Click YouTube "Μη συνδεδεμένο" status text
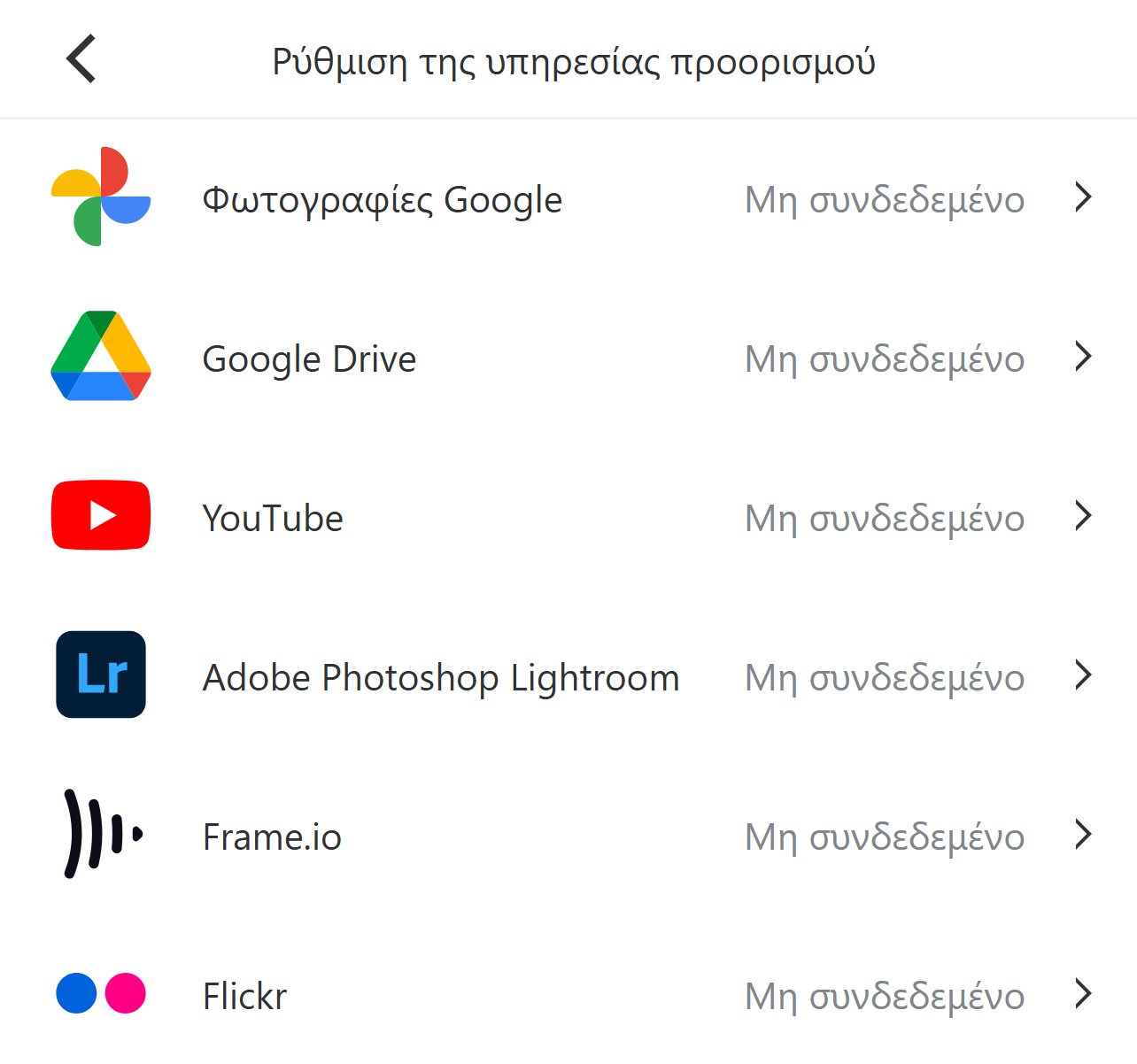This screenshot has width=1137, height=1064. pos(885,519)
